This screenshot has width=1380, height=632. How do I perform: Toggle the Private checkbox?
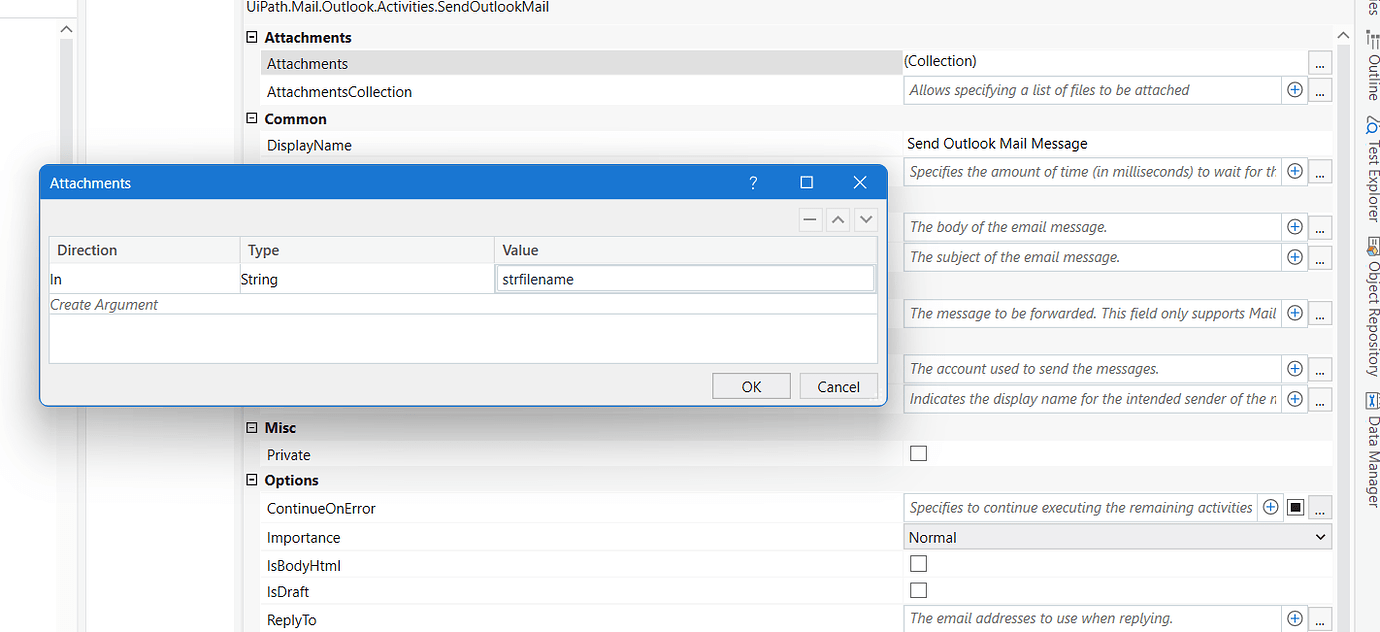click(918, 453)
